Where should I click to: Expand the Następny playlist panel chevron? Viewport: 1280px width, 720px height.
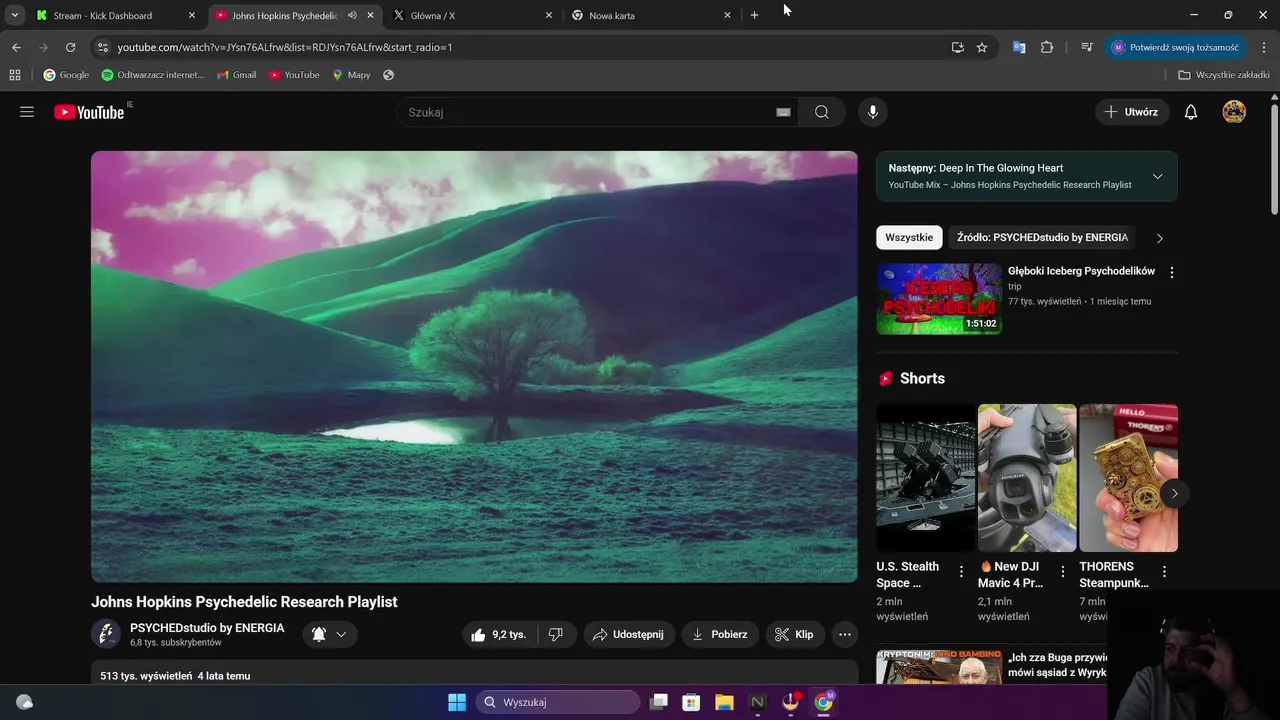pos(1157,176)
